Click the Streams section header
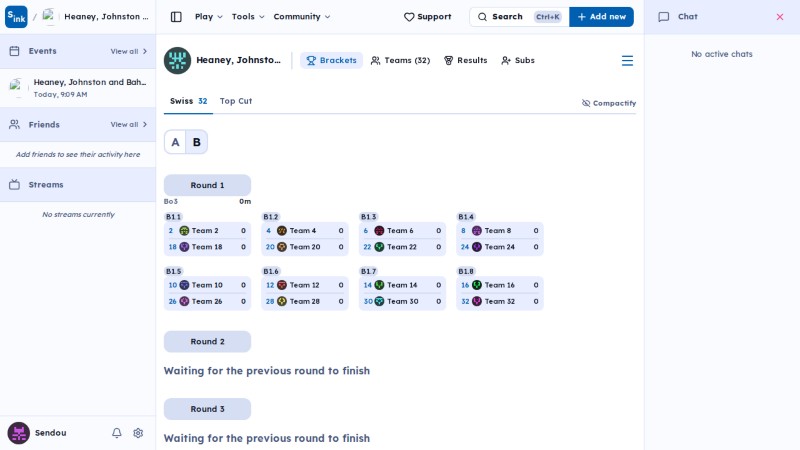The image size is (800, 450). (78, 185)
